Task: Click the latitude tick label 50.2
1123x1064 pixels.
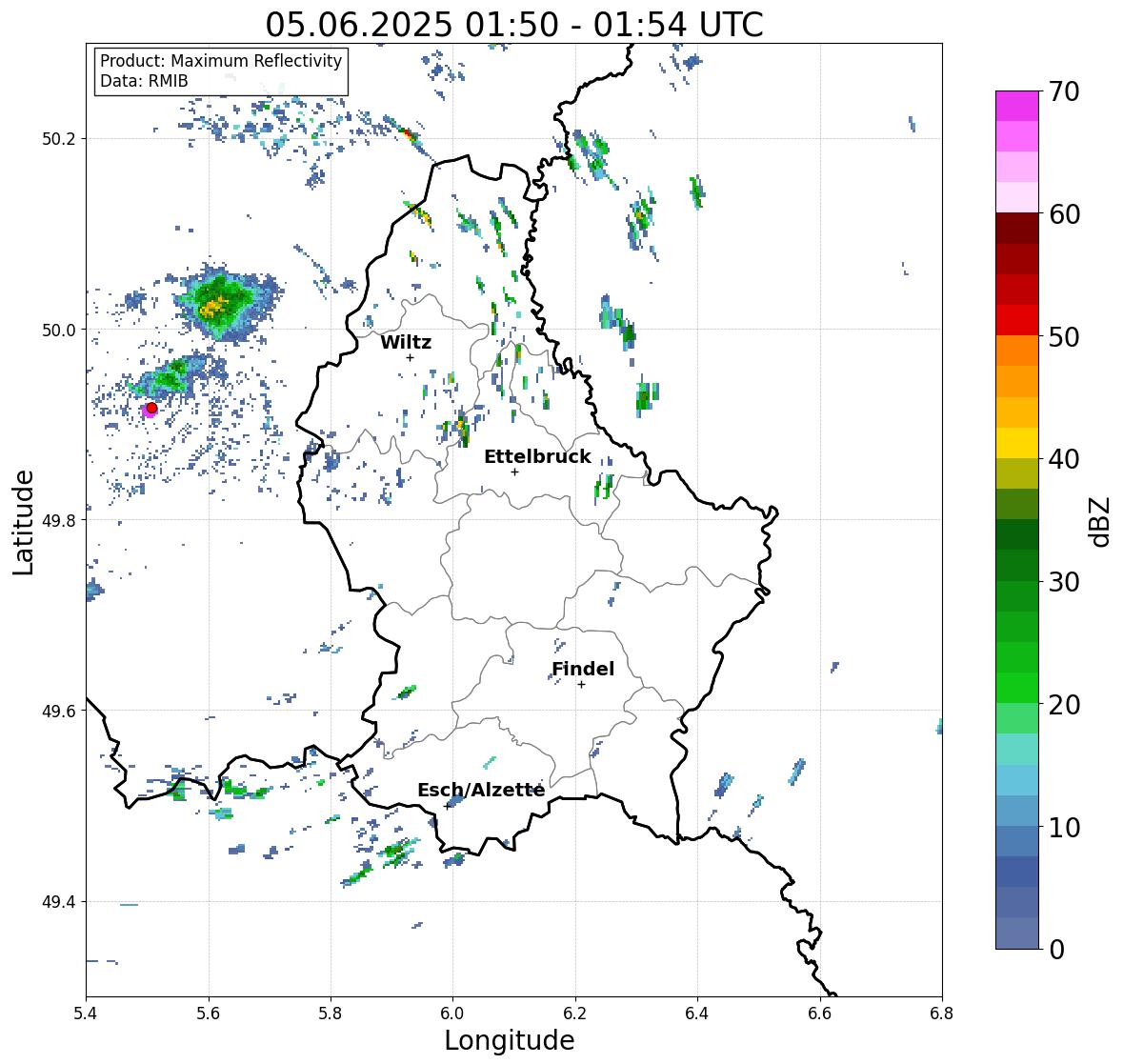Action: pos(59,139)
